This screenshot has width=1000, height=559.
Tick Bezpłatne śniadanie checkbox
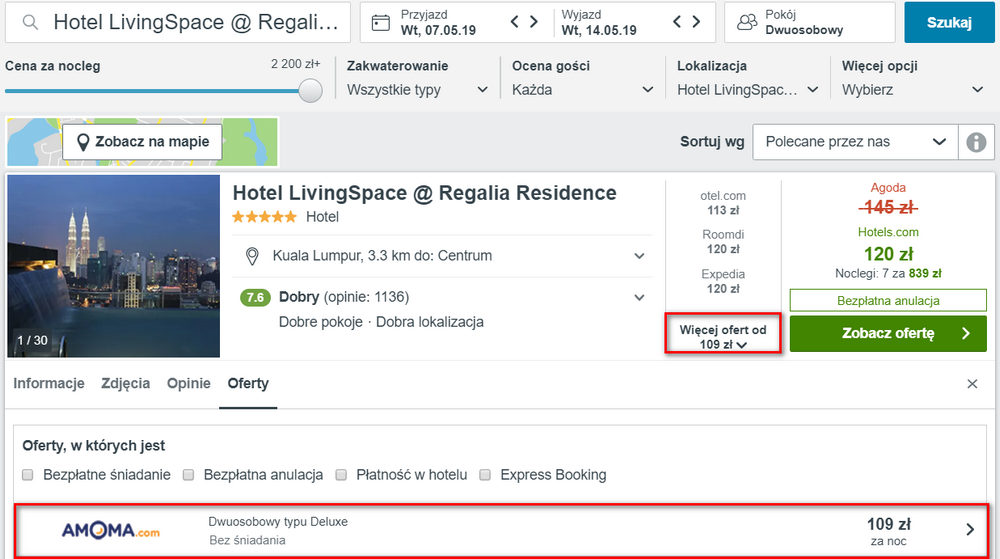click(x=27, y=475)
